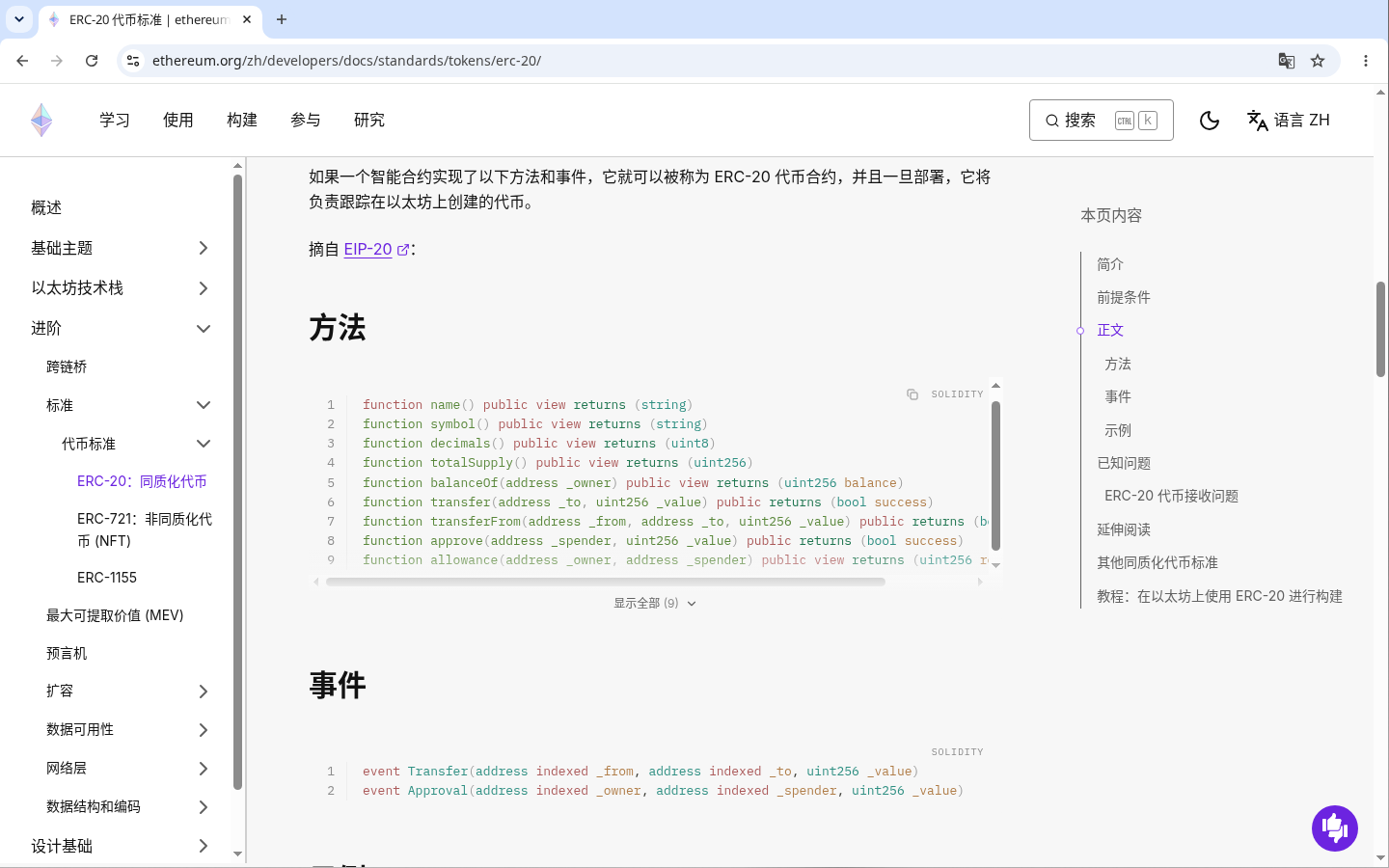Open 最大可提取价值 (MEV) sidebar page
This screenshot has width=1389, height=868.
(x=115, y=615)
